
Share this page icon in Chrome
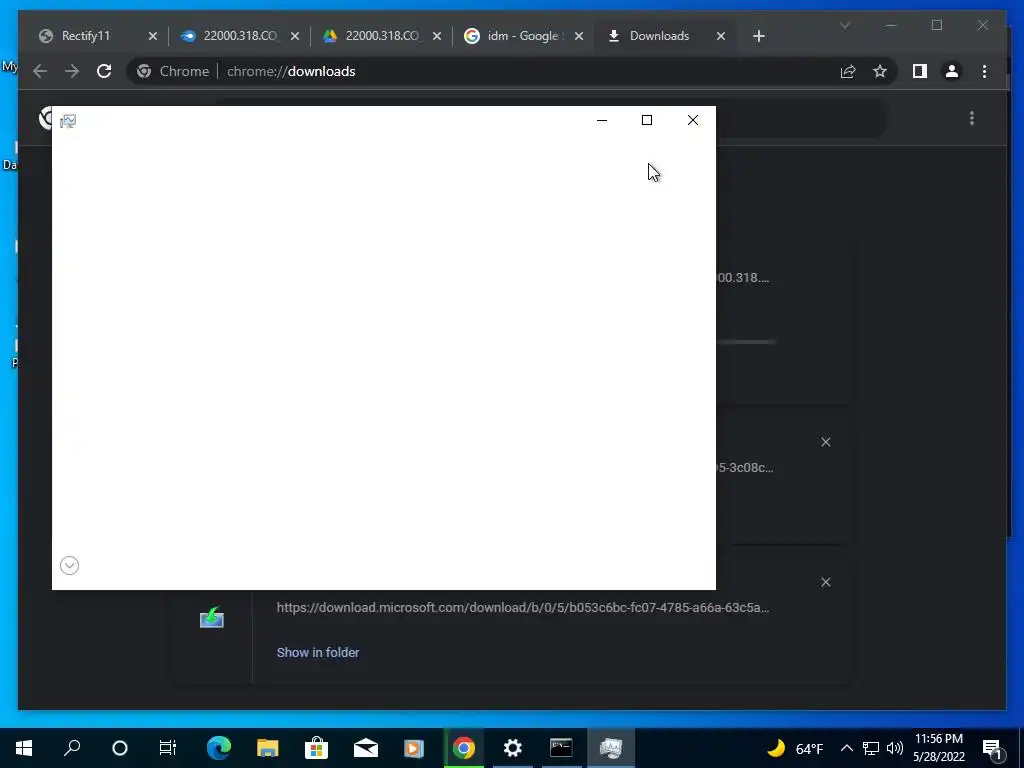[x=848, y=71]
